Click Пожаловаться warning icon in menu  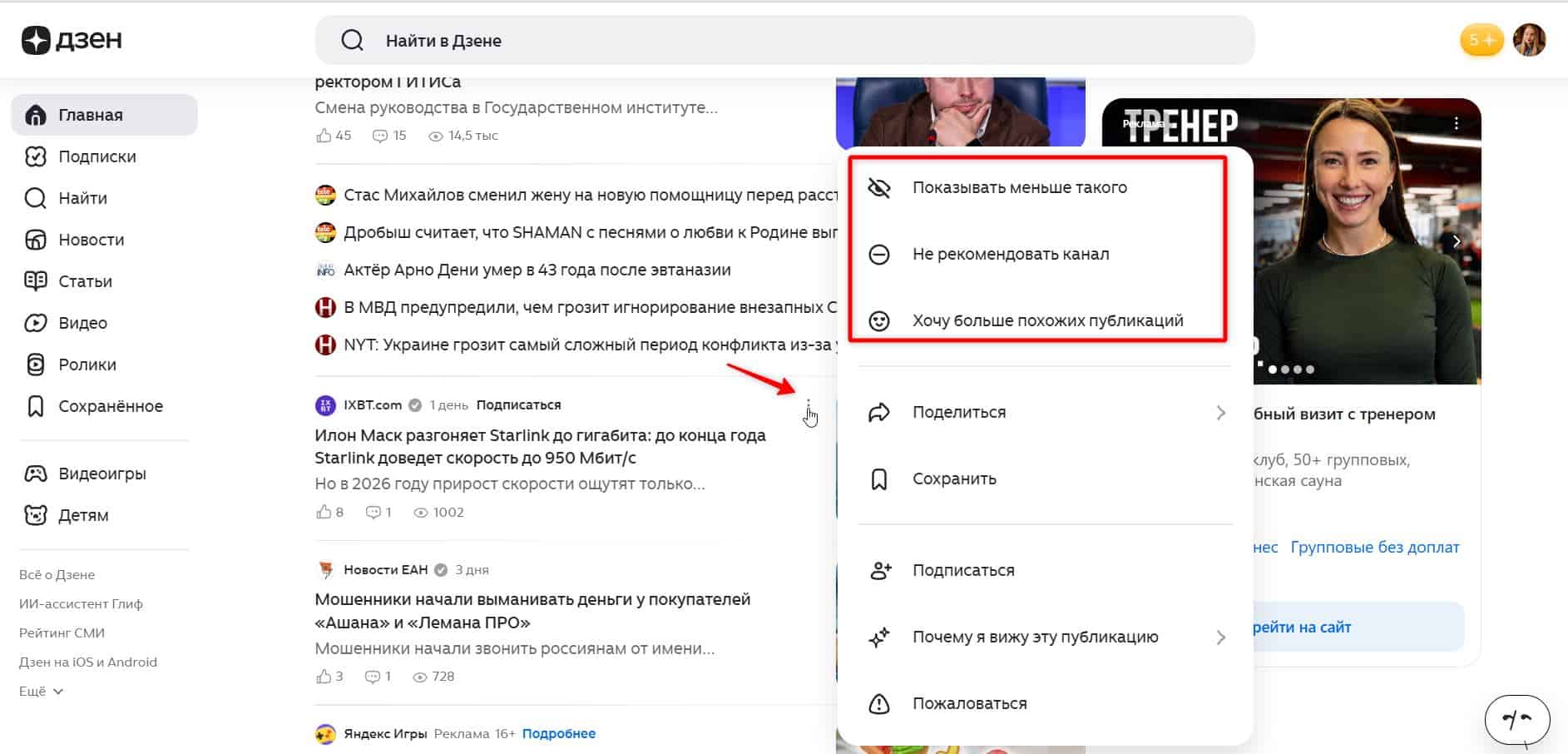[x=879, y=703]
